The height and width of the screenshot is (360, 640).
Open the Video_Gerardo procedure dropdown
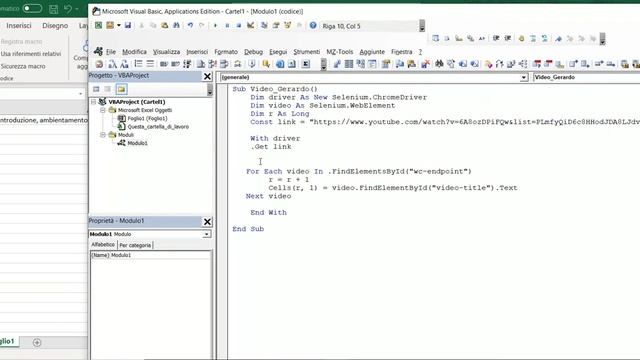[587, 77]
